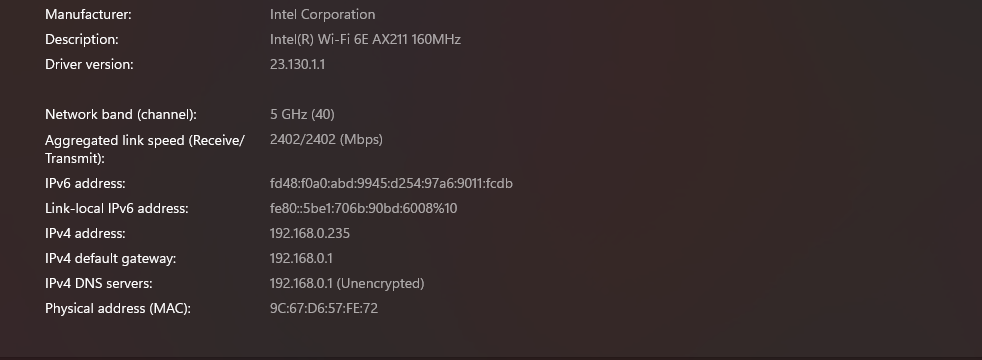This screenshot has width=982, height=360.
Task: Select the 2402/2402 (Mbps) value
Action: (326, 140)
